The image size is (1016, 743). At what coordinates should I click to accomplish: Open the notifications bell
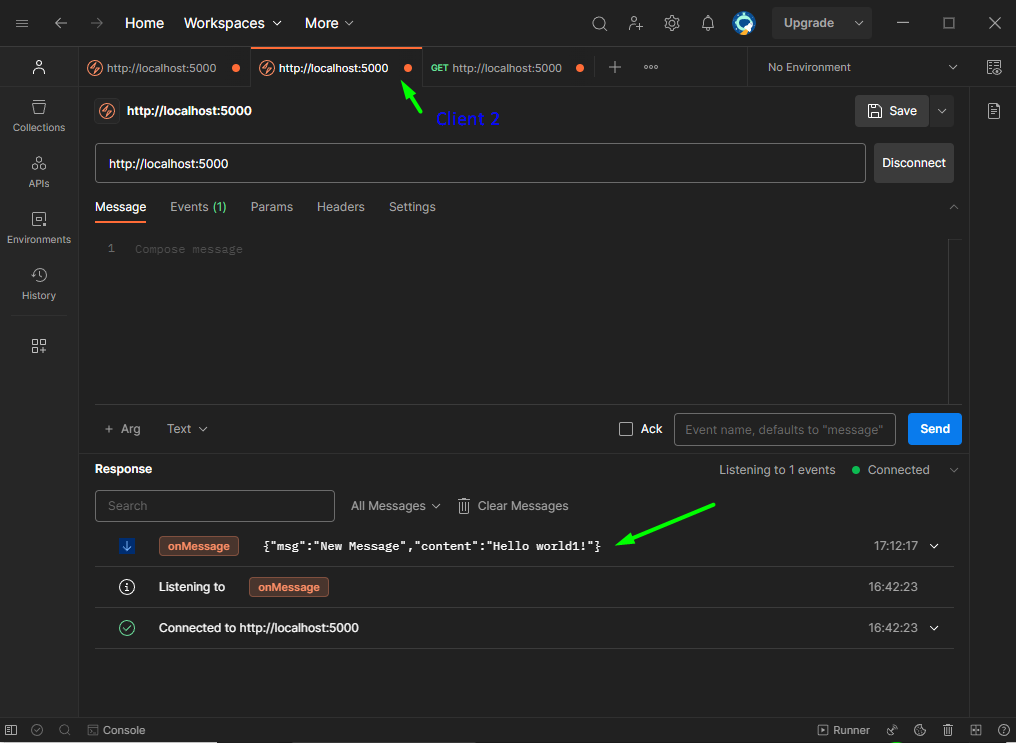[708, 23]
